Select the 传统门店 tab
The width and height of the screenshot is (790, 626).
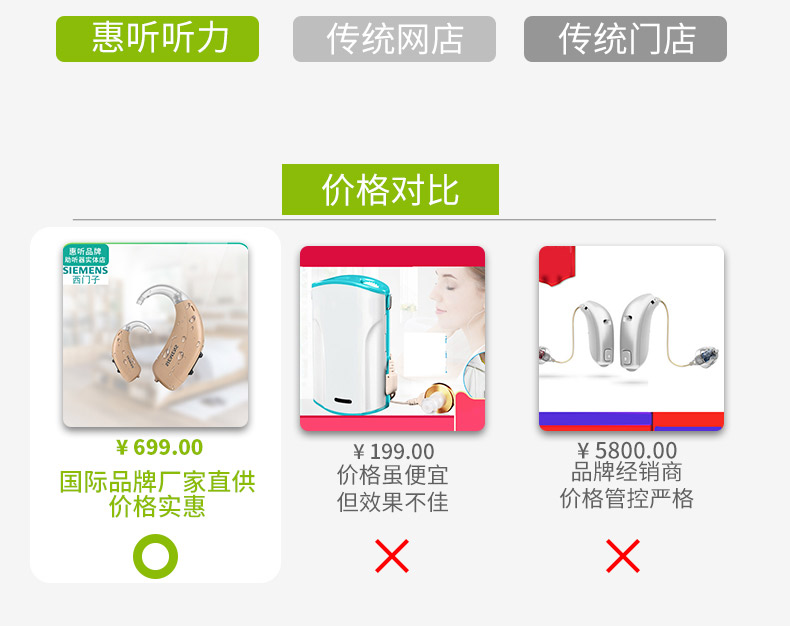(625, 39)
